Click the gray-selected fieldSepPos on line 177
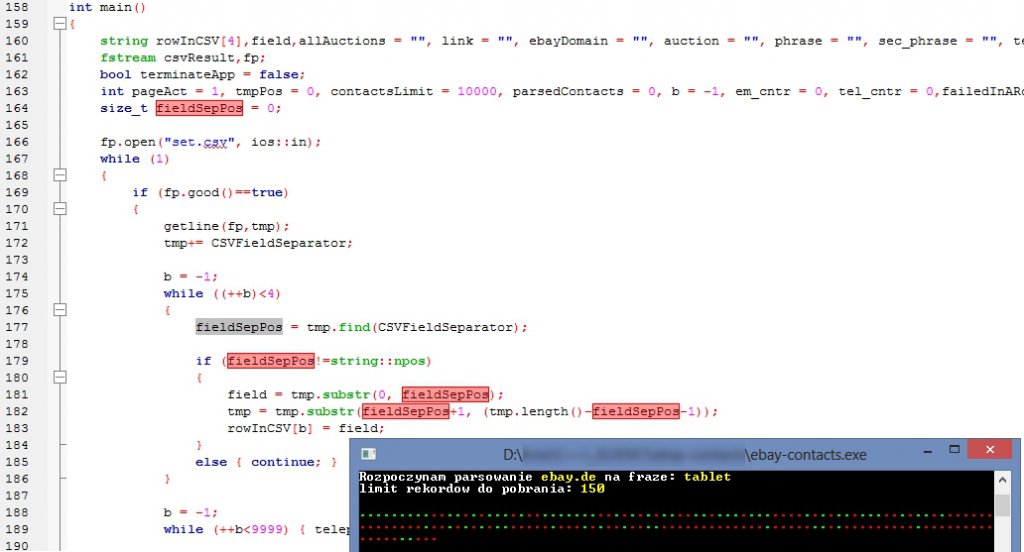This screenshot has width=1024, height=552. tap(239, 327)
